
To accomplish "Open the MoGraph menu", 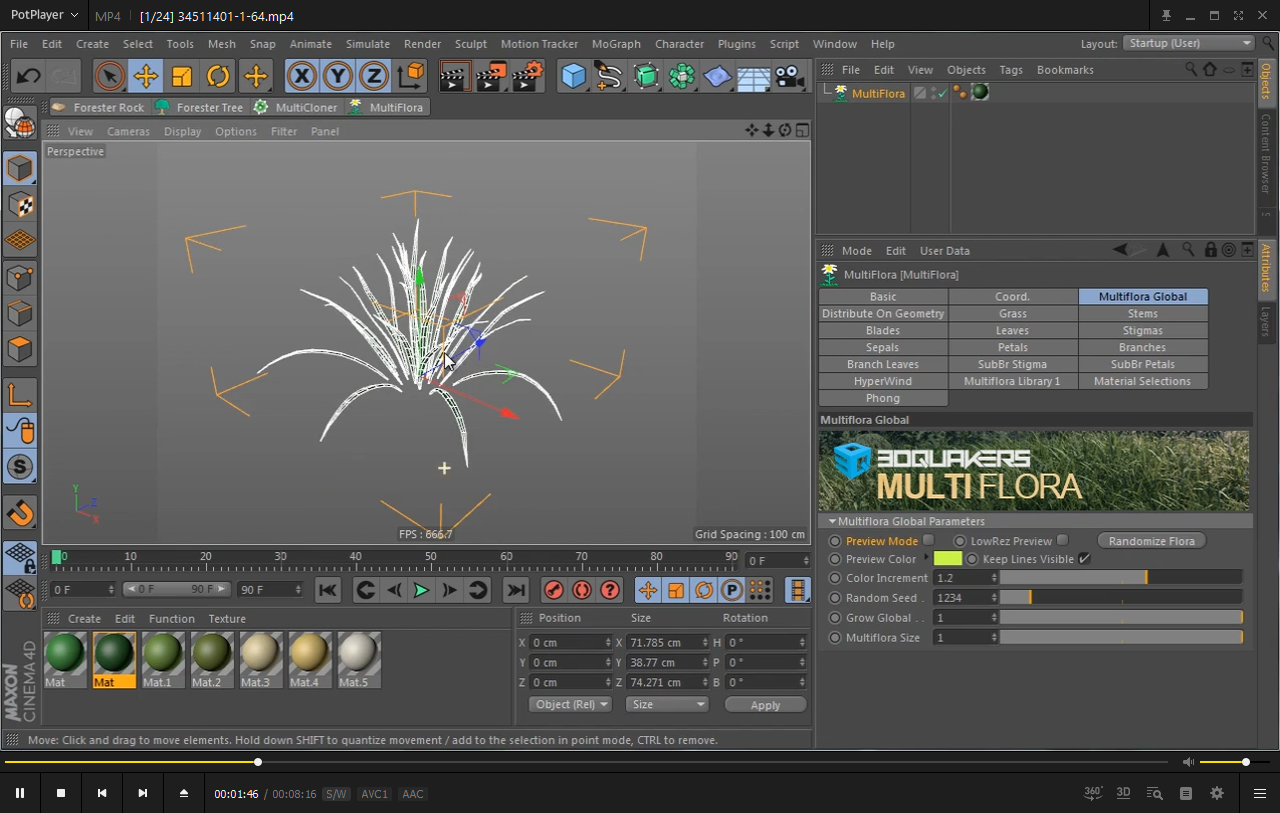I will click(616, 44).
